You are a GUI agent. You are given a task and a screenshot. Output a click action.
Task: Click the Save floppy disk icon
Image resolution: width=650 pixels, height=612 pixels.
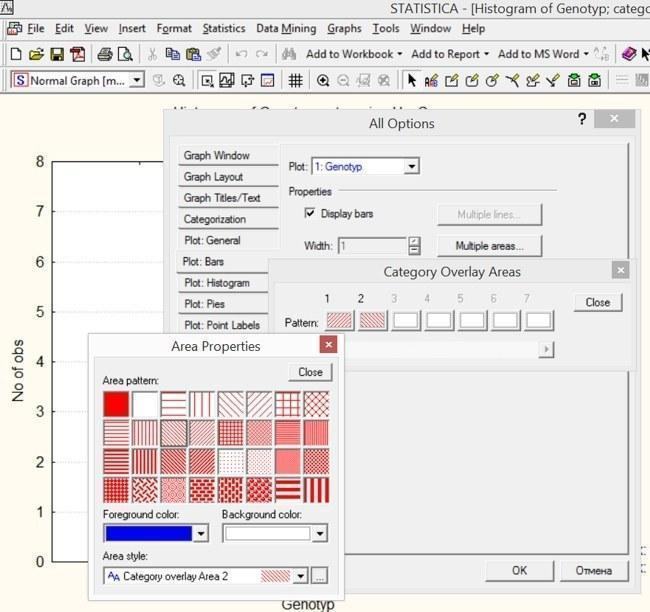pyautogui.click(x=57, y=54)
